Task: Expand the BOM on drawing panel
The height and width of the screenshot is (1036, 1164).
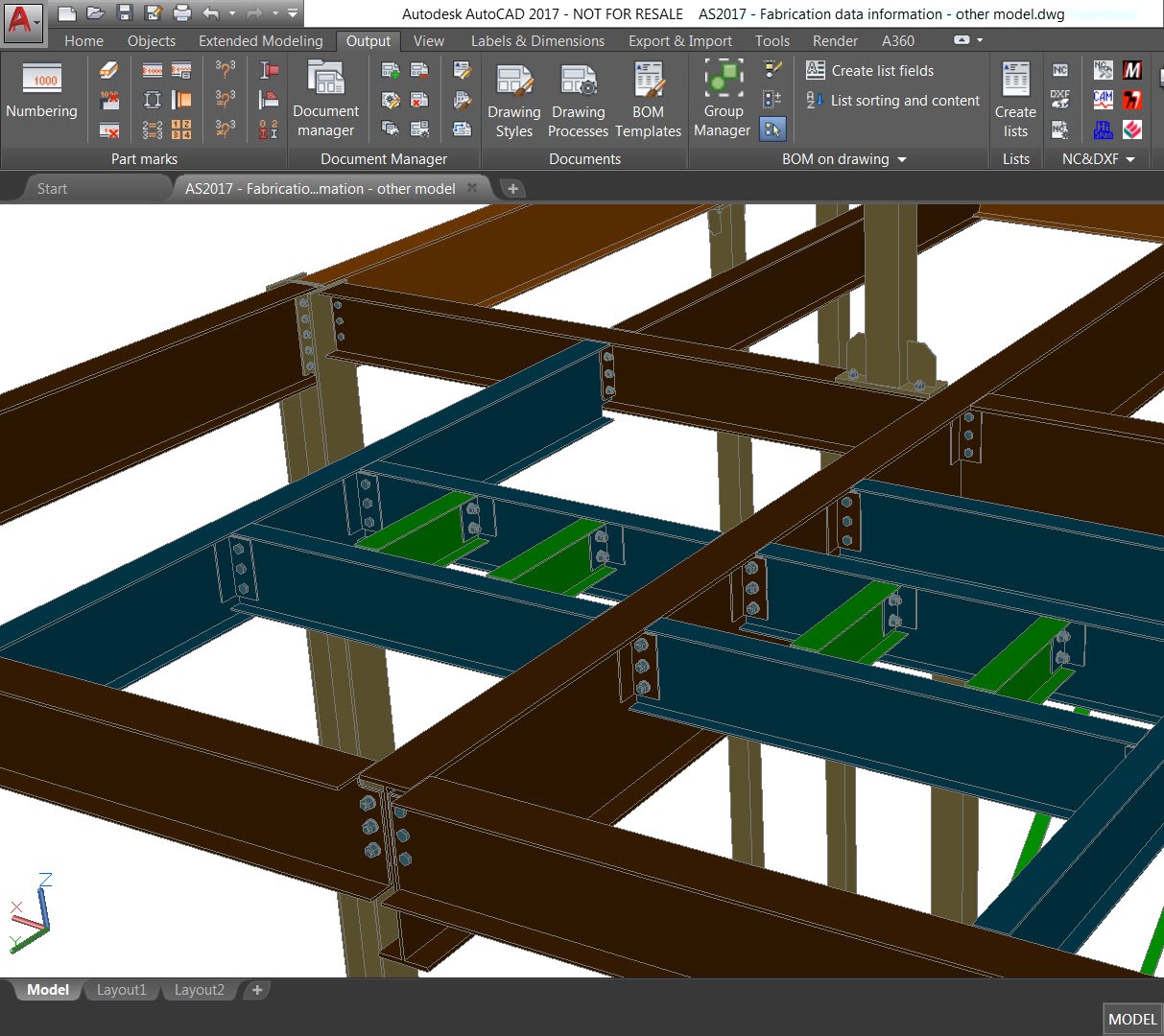Action: (x=901, y=159)
